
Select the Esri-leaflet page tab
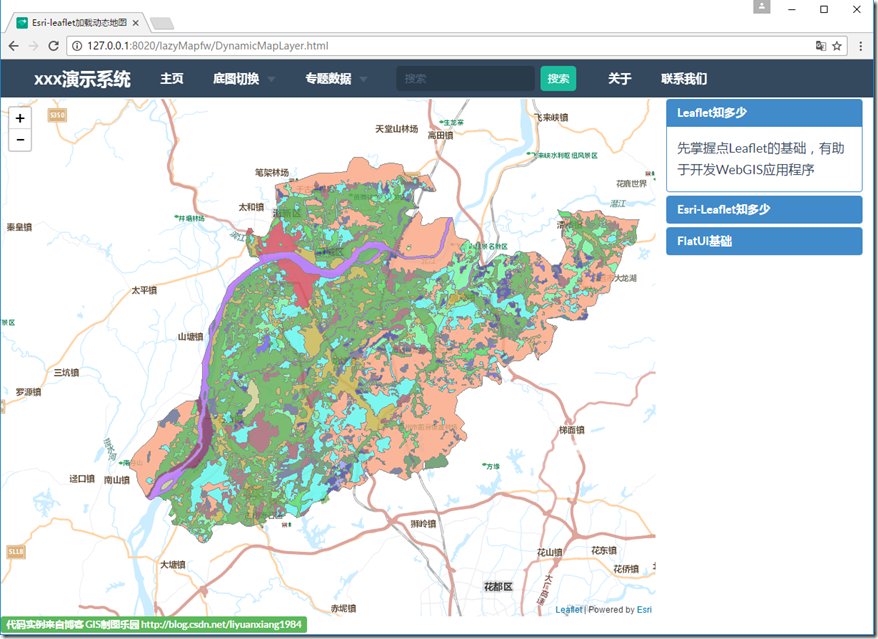(78, 23)
